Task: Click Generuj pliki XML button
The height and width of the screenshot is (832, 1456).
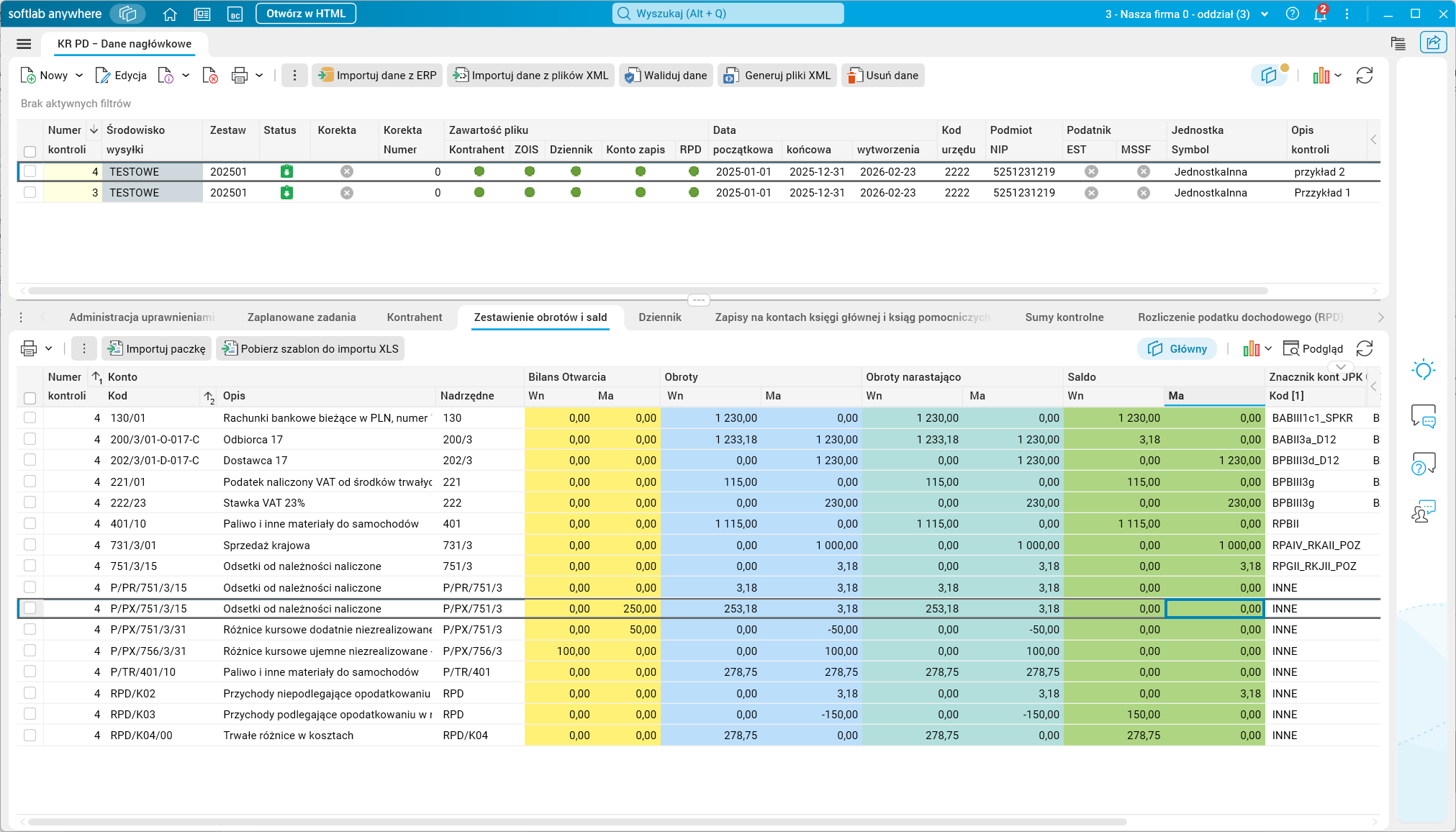Action: [x=777, y=76]
